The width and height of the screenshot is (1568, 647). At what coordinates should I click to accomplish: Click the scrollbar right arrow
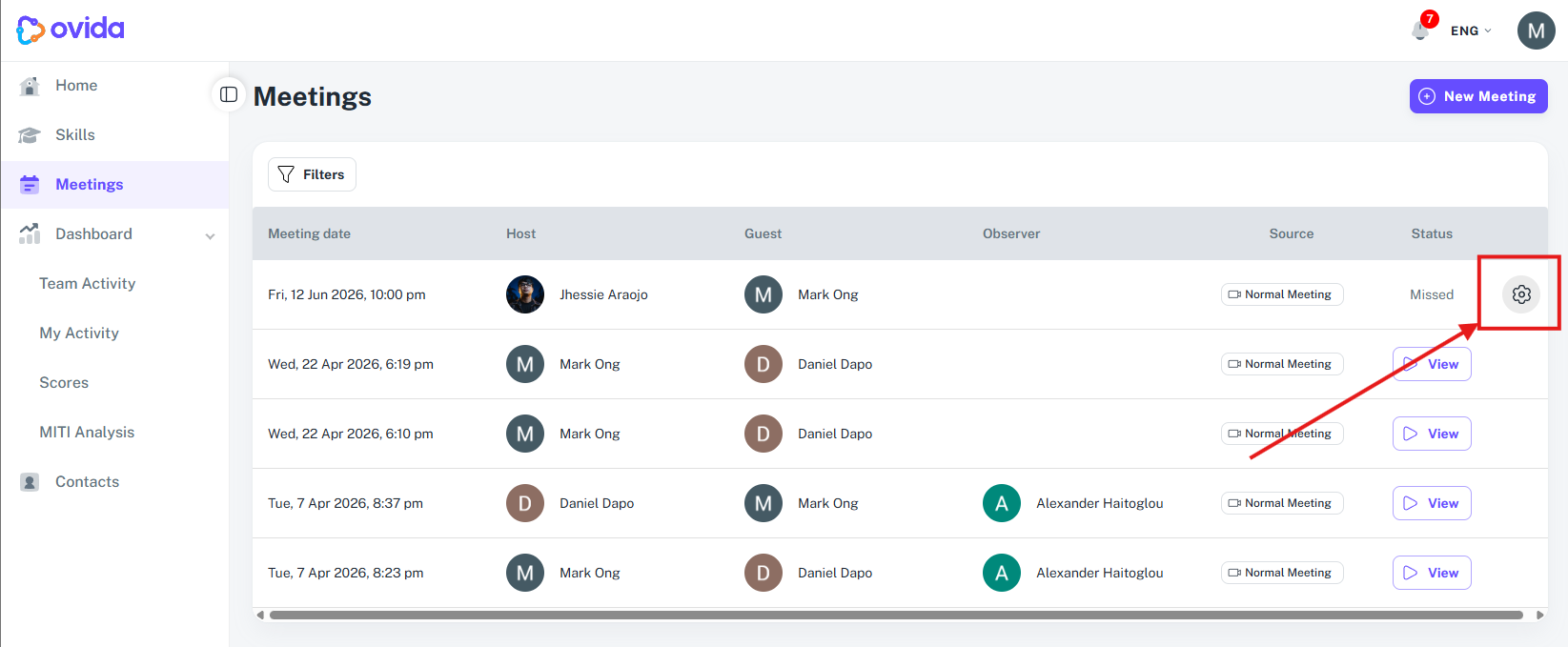[x=1539, y=615]
